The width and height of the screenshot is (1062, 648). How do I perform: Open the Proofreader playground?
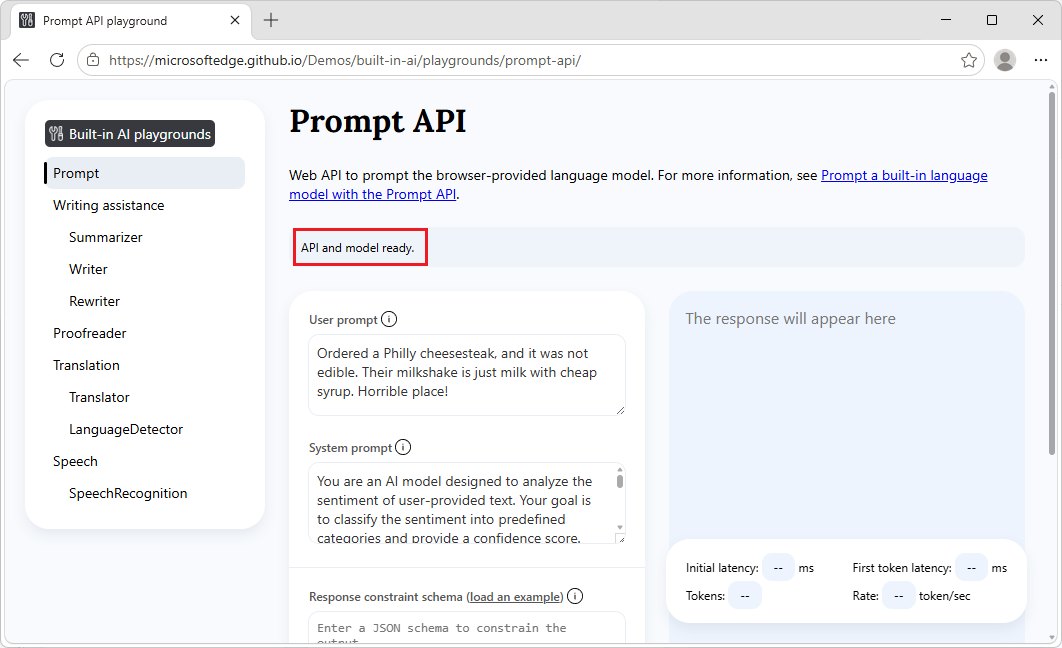point(89,333)
